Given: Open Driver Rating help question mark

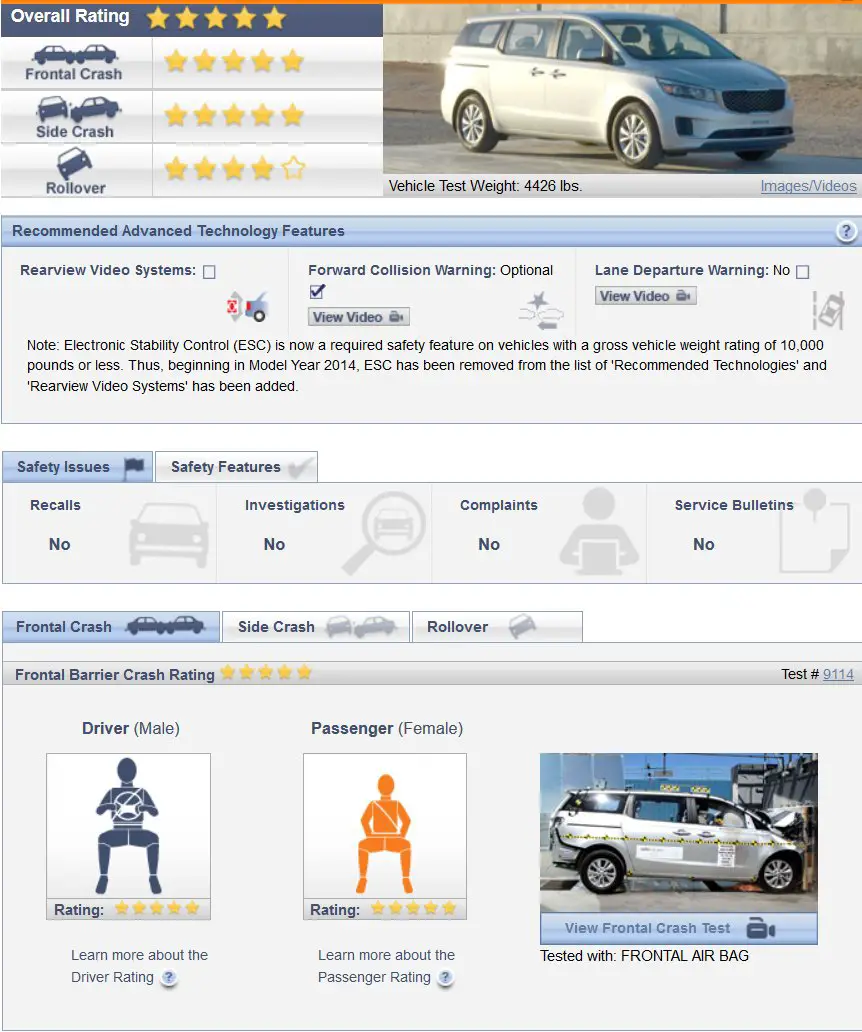Looking at the screenshot, I should [169, 977].
